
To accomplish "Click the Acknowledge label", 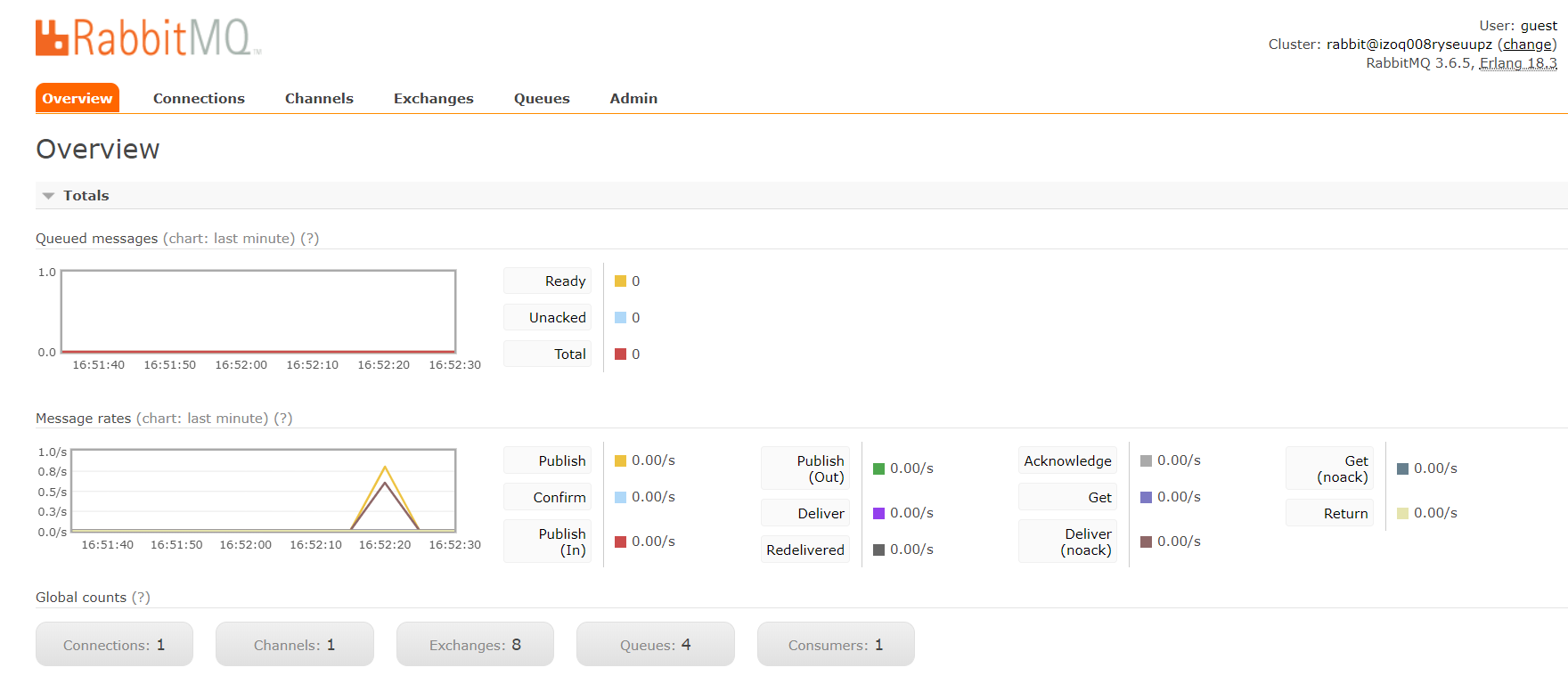I will click(x=1067, y=460).
